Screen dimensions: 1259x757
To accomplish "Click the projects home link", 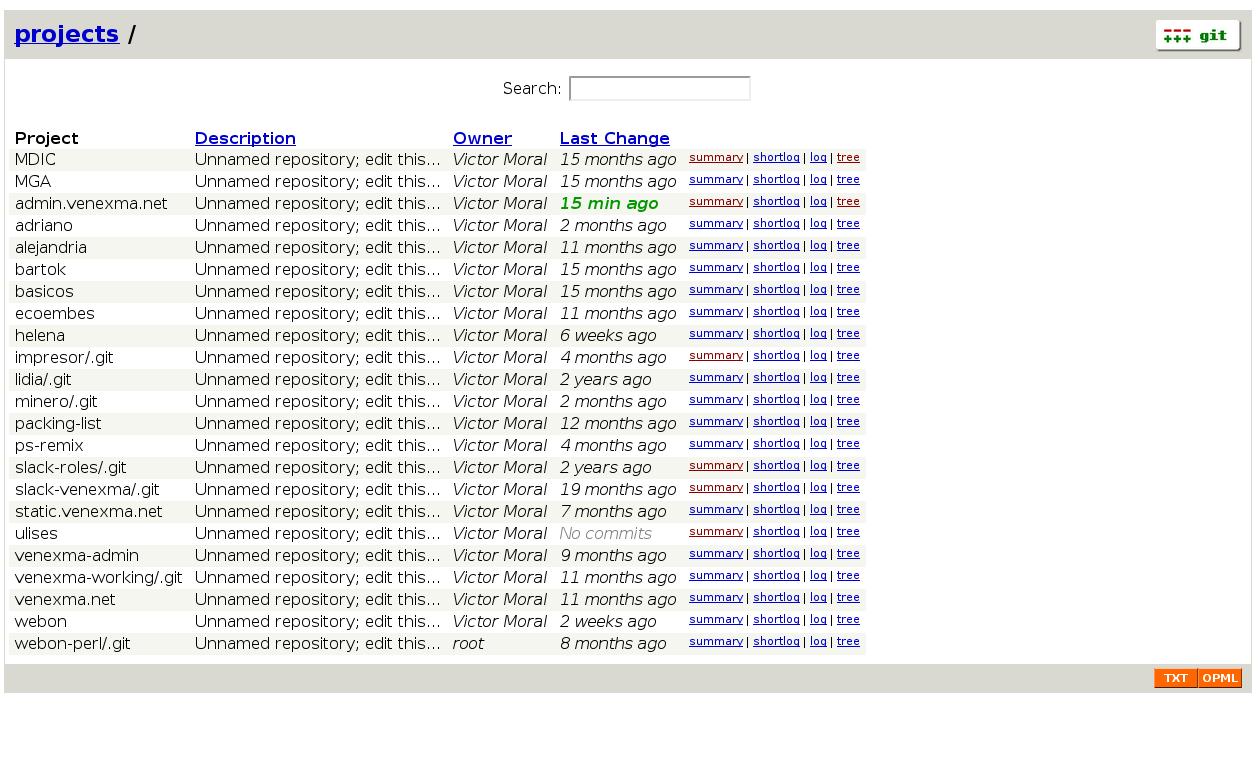I will pos(67,34).
